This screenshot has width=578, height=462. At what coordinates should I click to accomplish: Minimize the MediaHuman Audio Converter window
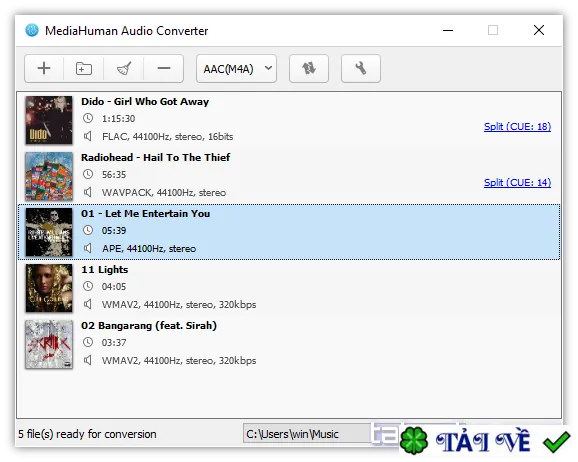pos(448,30)
